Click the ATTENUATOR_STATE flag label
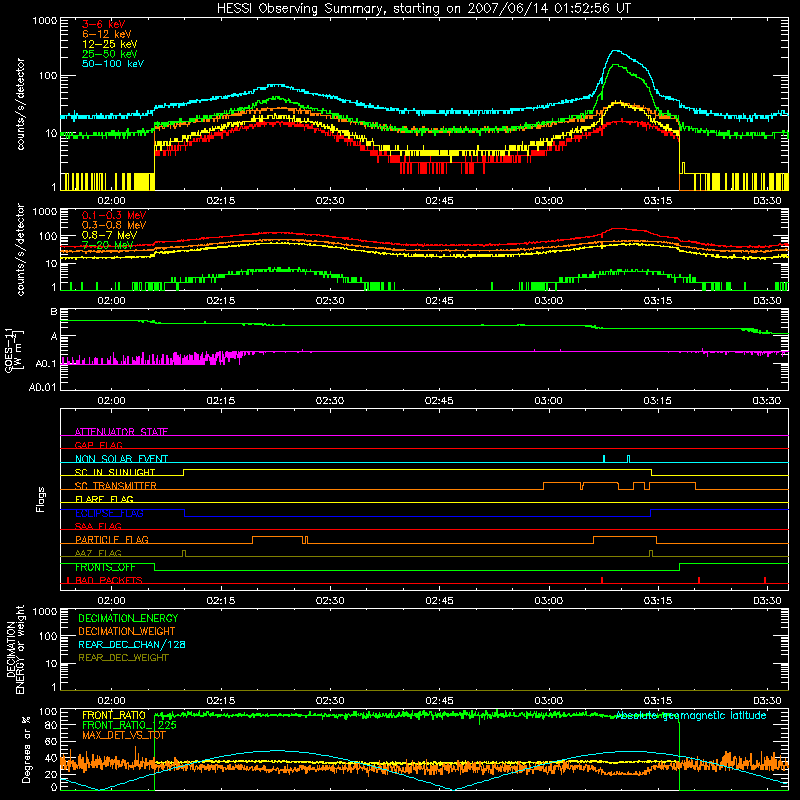 pyautogui.click(x=121, y=432)
